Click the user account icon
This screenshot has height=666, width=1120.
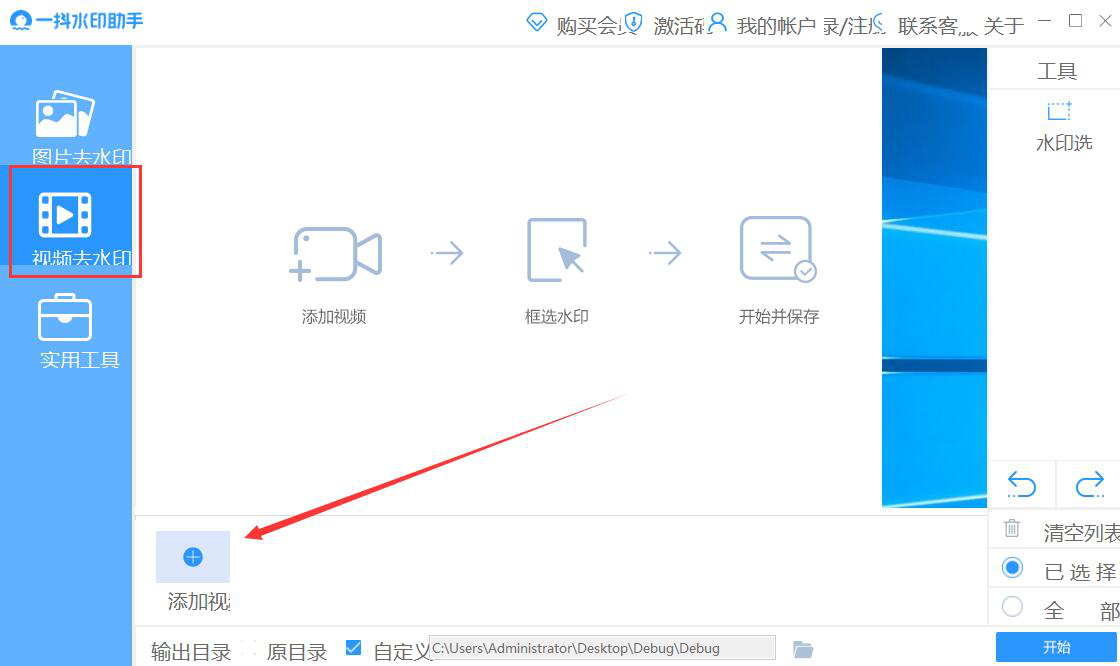pos(717,22)
